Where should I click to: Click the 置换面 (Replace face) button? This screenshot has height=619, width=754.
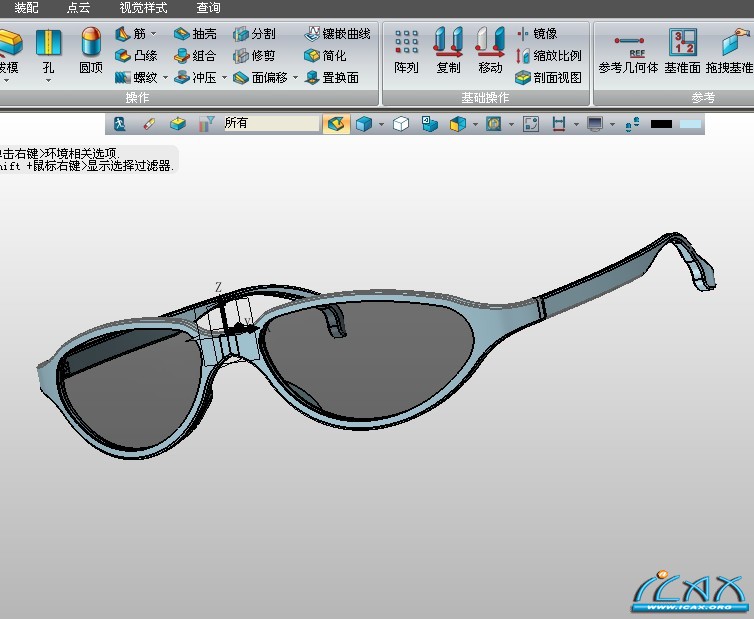click(x=332, y=78)
